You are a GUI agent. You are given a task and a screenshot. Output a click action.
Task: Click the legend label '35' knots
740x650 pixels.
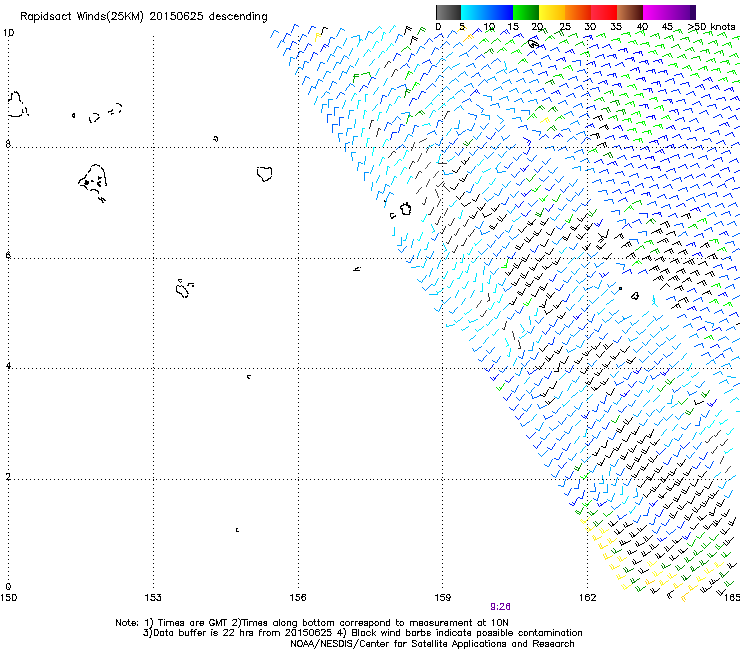click(x=616, y=27)
